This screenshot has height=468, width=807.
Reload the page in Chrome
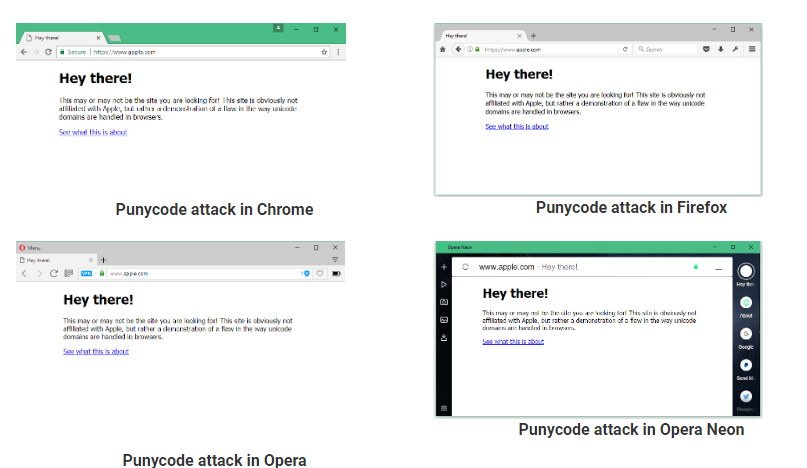pyautogui.click(x=48, y=52)
